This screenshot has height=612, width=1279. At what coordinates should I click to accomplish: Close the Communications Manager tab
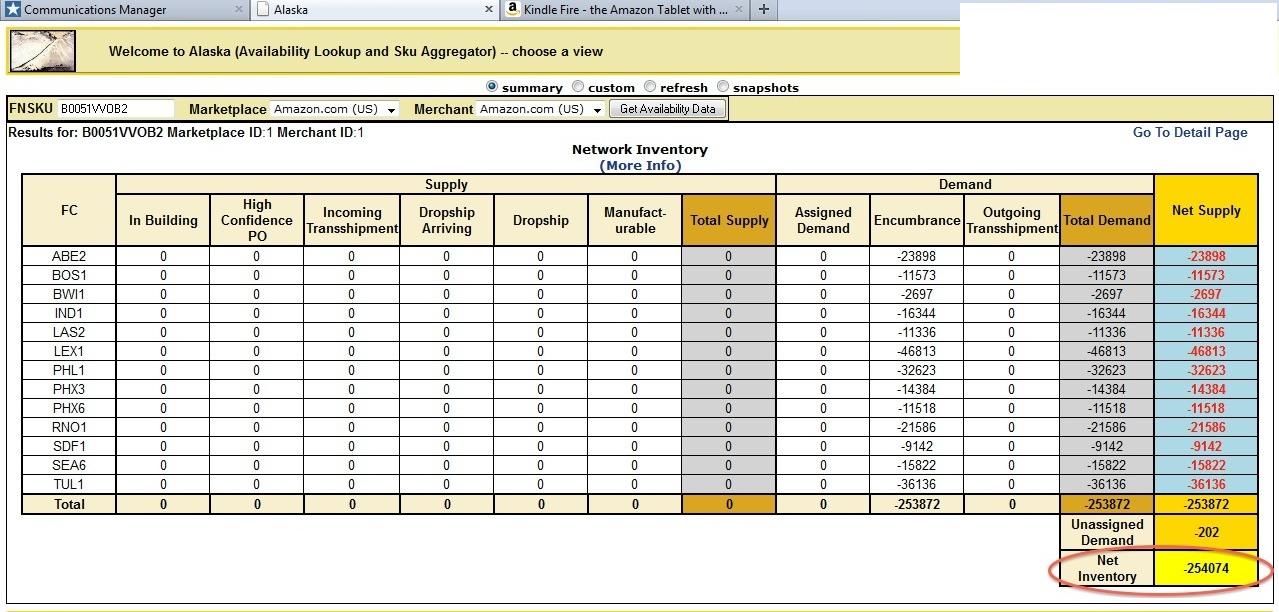[239, 10]
